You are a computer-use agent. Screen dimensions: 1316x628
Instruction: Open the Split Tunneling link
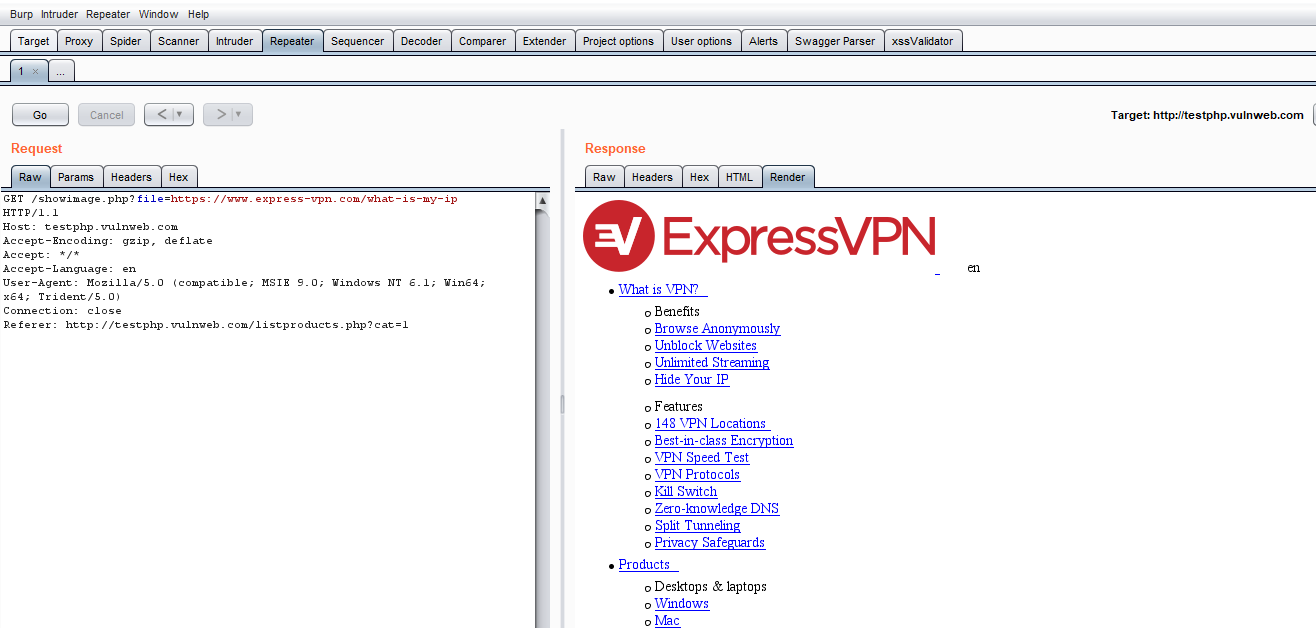[x=698, y=525]
